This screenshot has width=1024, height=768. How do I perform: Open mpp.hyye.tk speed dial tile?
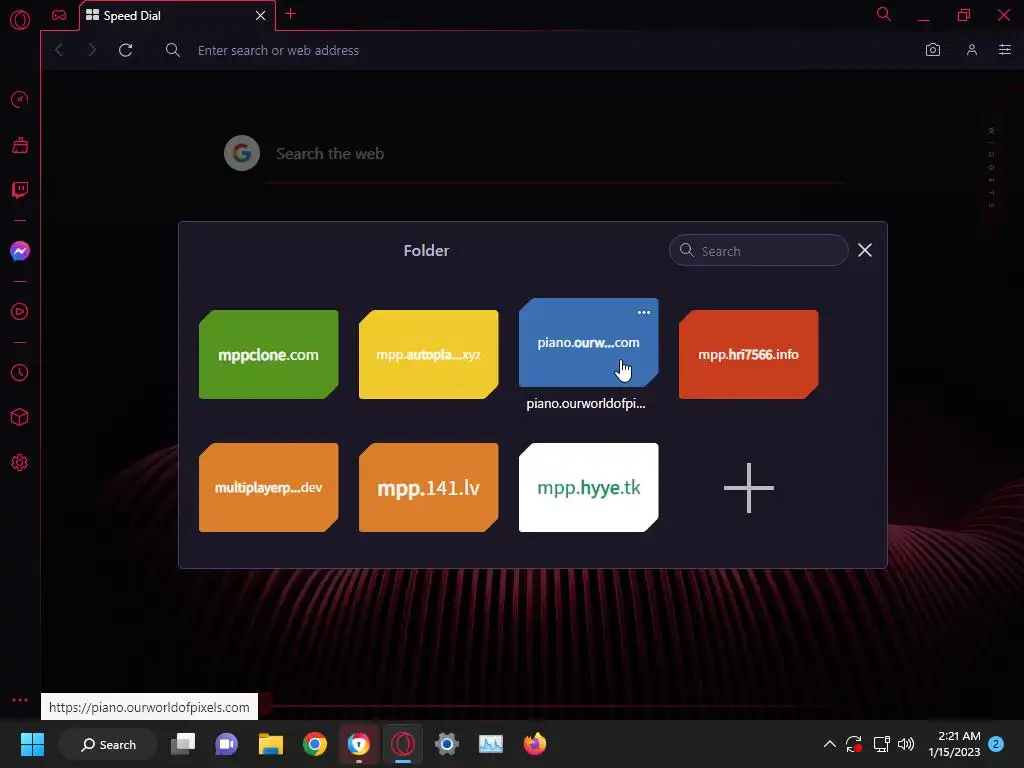(x=588, y=488)
